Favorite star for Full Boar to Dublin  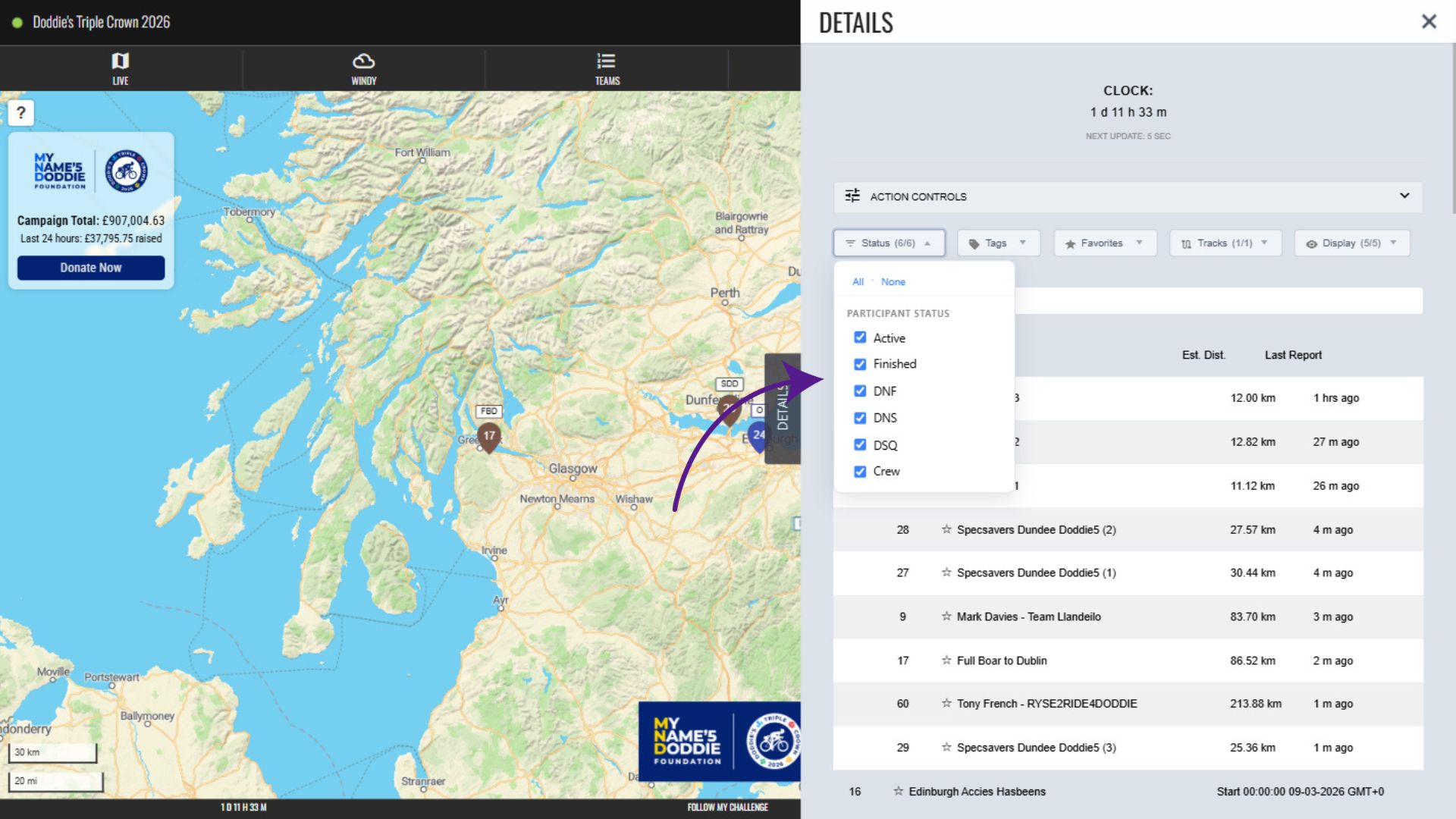coord(946,661)
